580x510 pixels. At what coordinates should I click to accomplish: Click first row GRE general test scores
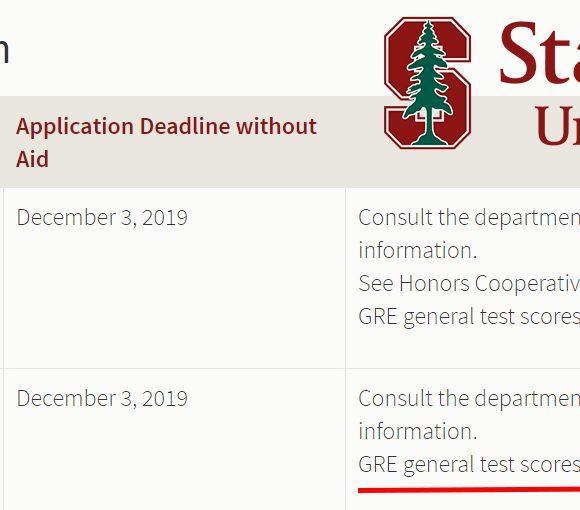469,317
